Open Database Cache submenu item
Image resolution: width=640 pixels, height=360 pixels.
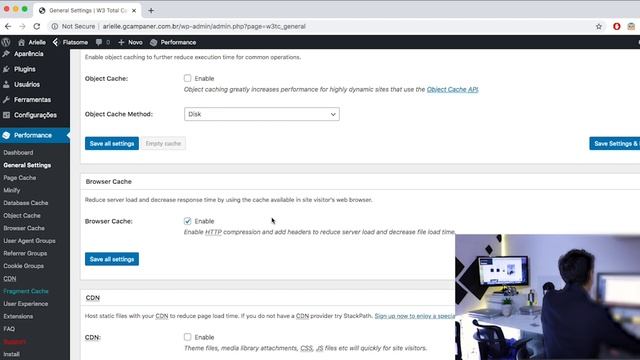[x=26, y=203]
